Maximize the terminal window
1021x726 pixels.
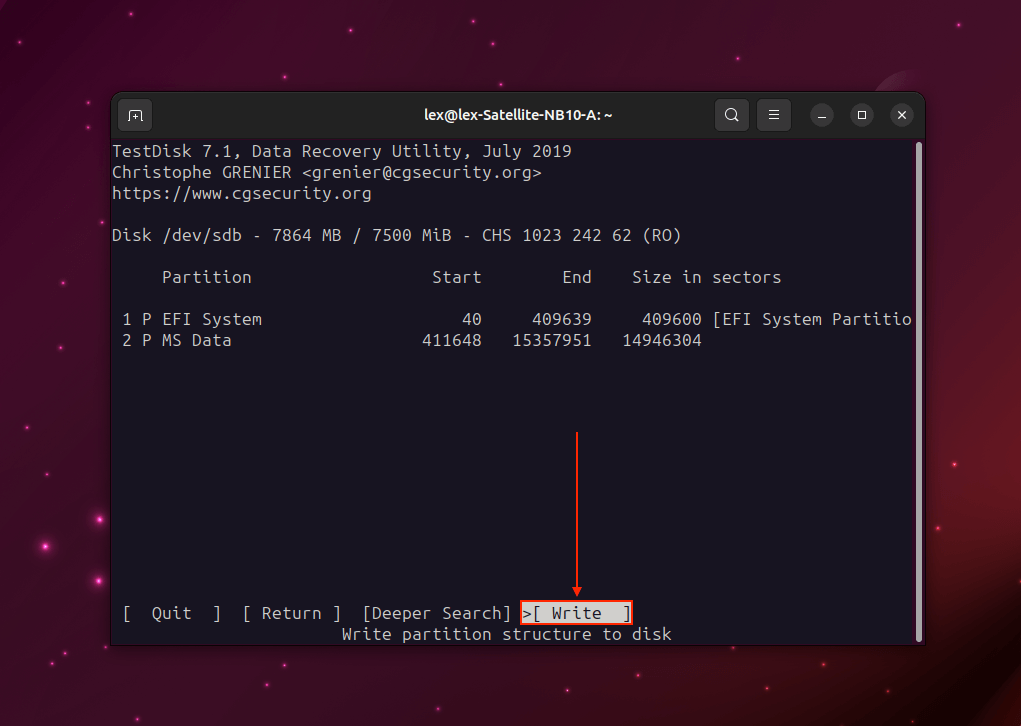[x=862, y=115]
